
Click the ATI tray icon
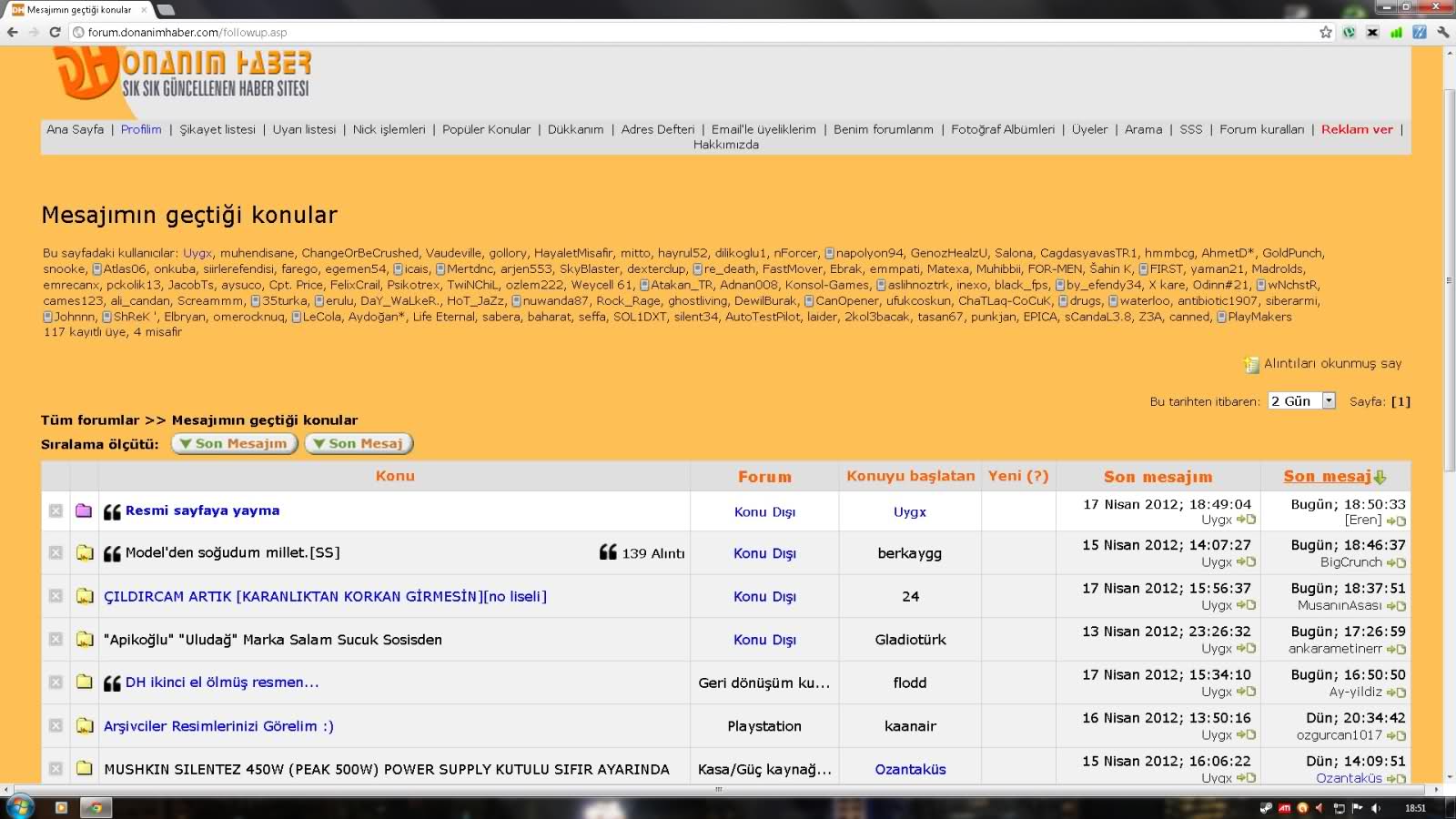(1284, 808)
